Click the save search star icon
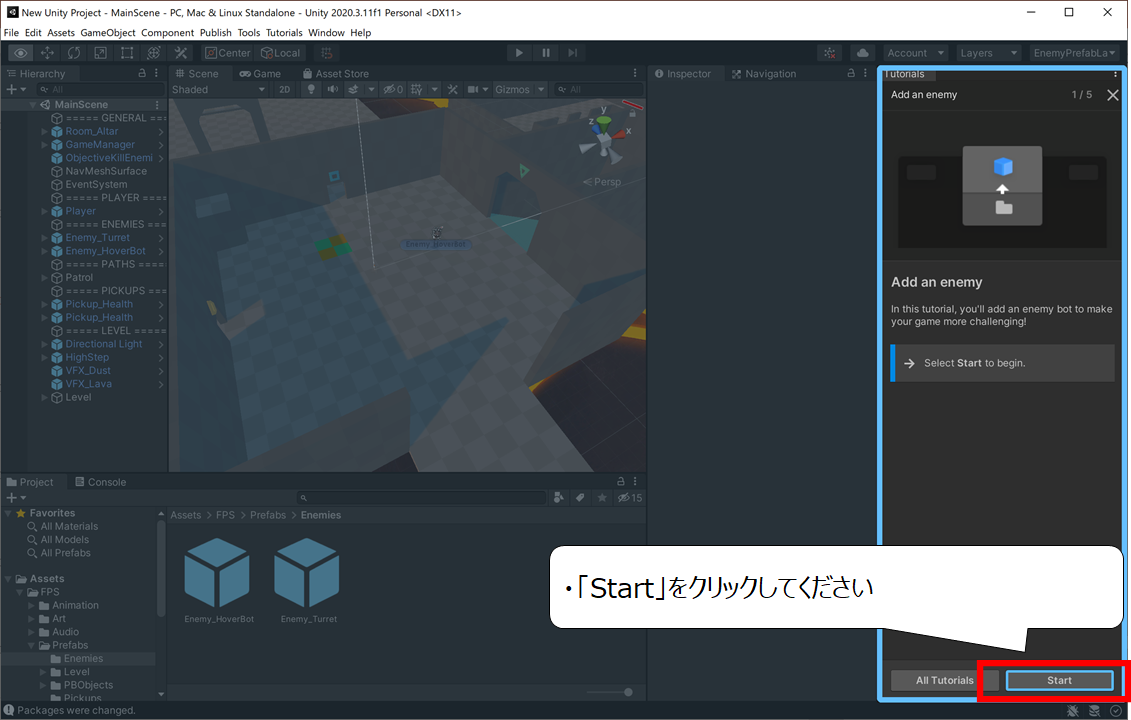The height and width of the screenshot is (720, 1131). 602,498
